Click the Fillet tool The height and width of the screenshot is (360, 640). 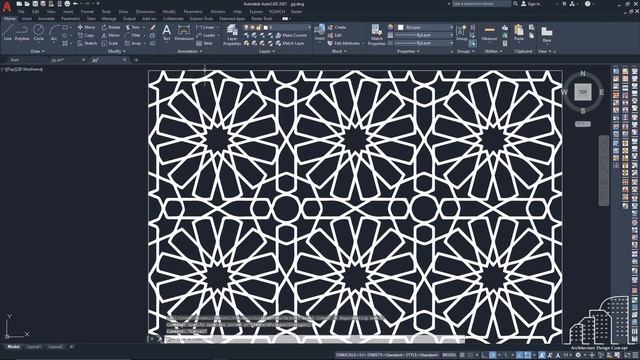pyautogui.click(x=132, y=36)
